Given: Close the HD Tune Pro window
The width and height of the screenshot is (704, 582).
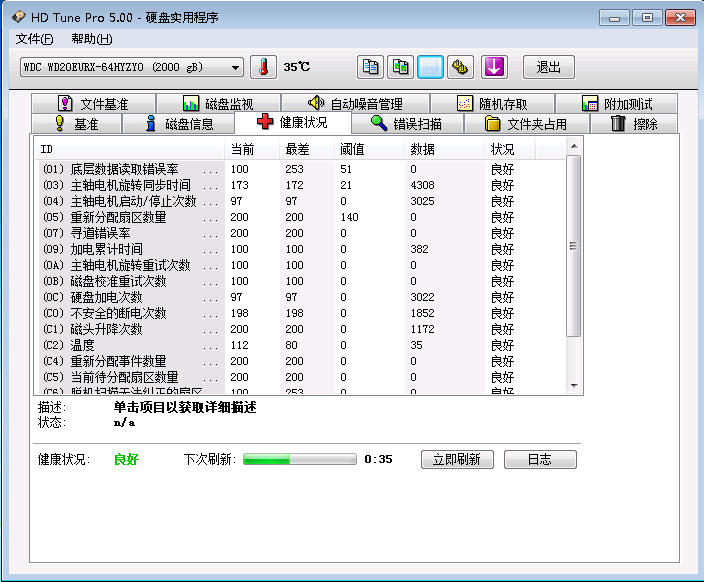Looking at the screenshot, I should tap(680, 18).
